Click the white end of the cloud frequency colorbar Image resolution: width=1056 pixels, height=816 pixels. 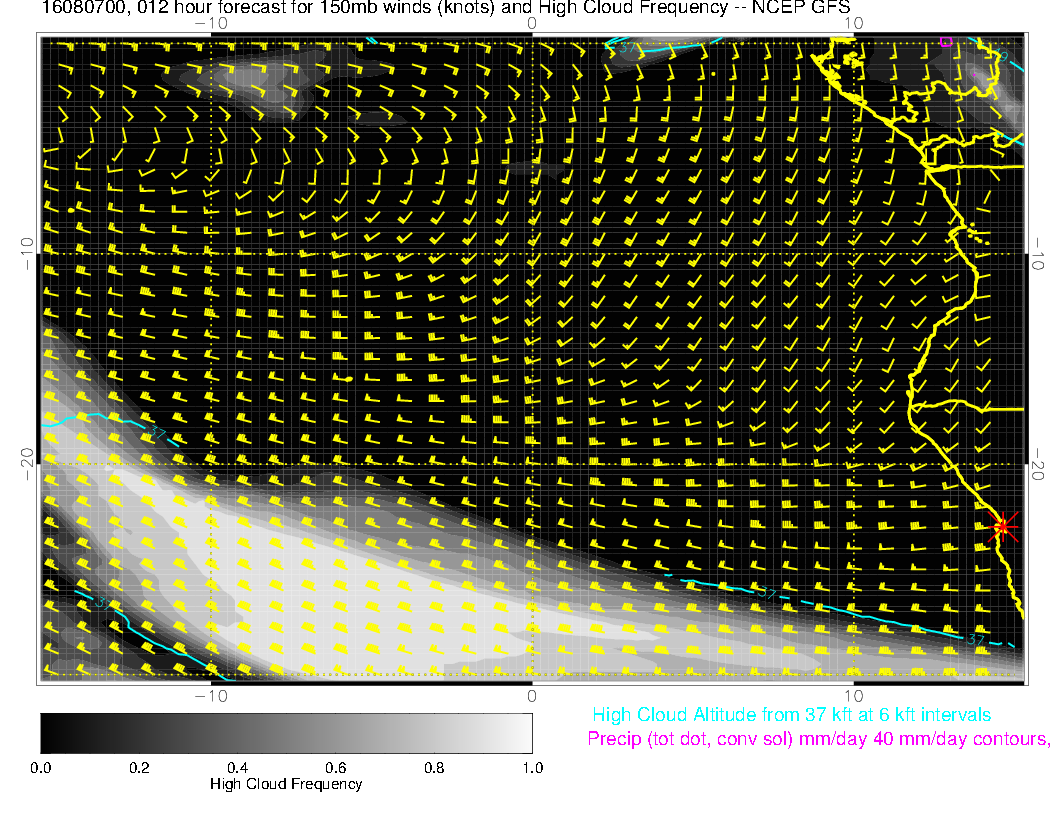coord(522,732)
